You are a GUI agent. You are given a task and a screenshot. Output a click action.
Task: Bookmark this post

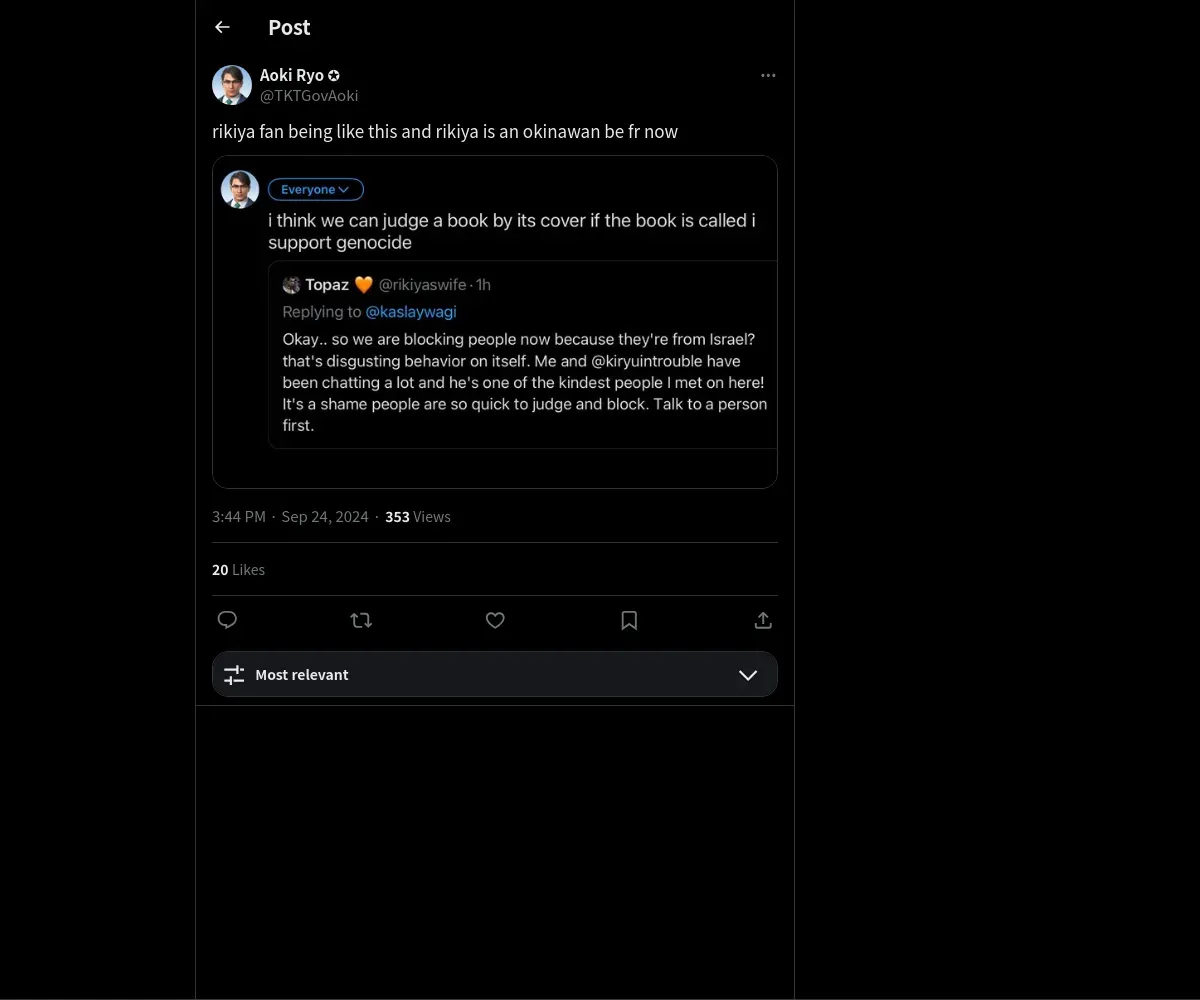[x=629, y=620]
